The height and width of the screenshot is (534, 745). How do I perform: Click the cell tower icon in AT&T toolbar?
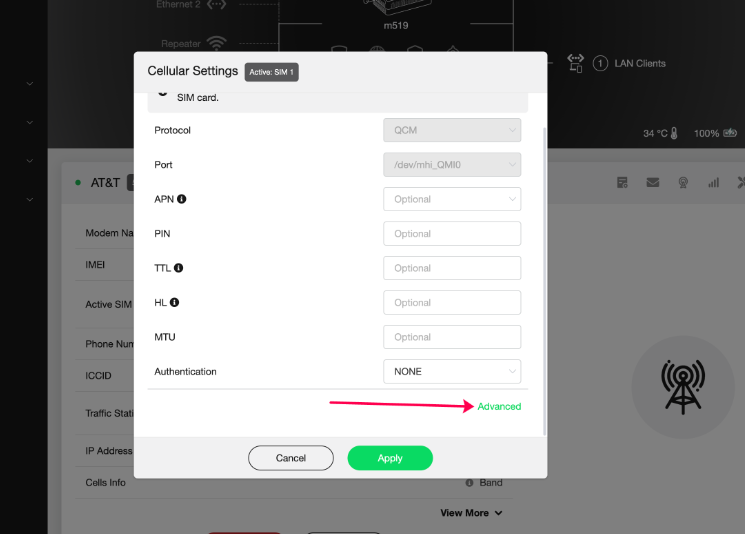click(x=683, y=182)
